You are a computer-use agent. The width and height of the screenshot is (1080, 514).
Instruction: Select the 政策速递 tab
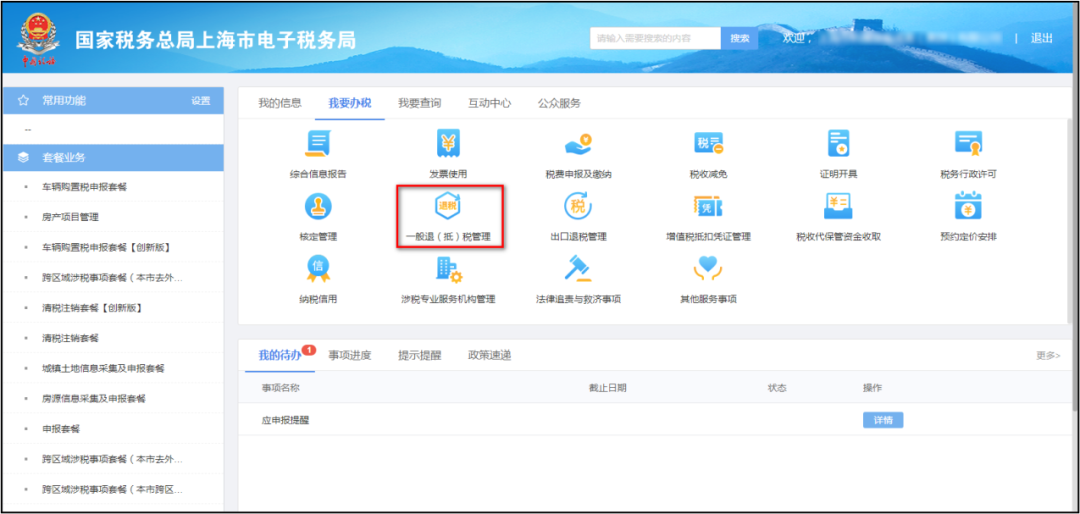click(489, 356)
